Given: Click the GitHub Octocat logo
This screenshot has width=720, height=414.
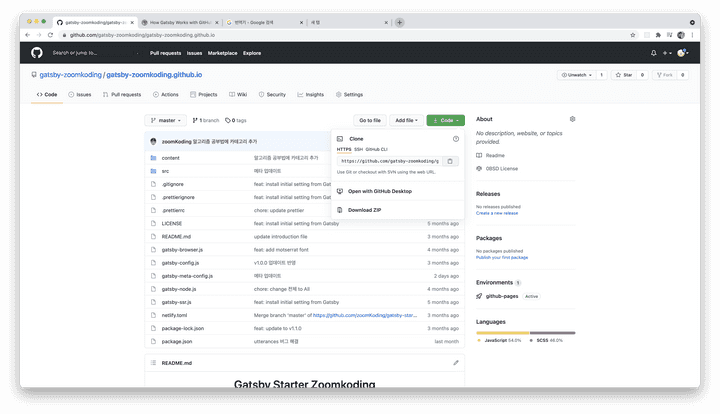Looking at the screenshot, I should point(37,53).
